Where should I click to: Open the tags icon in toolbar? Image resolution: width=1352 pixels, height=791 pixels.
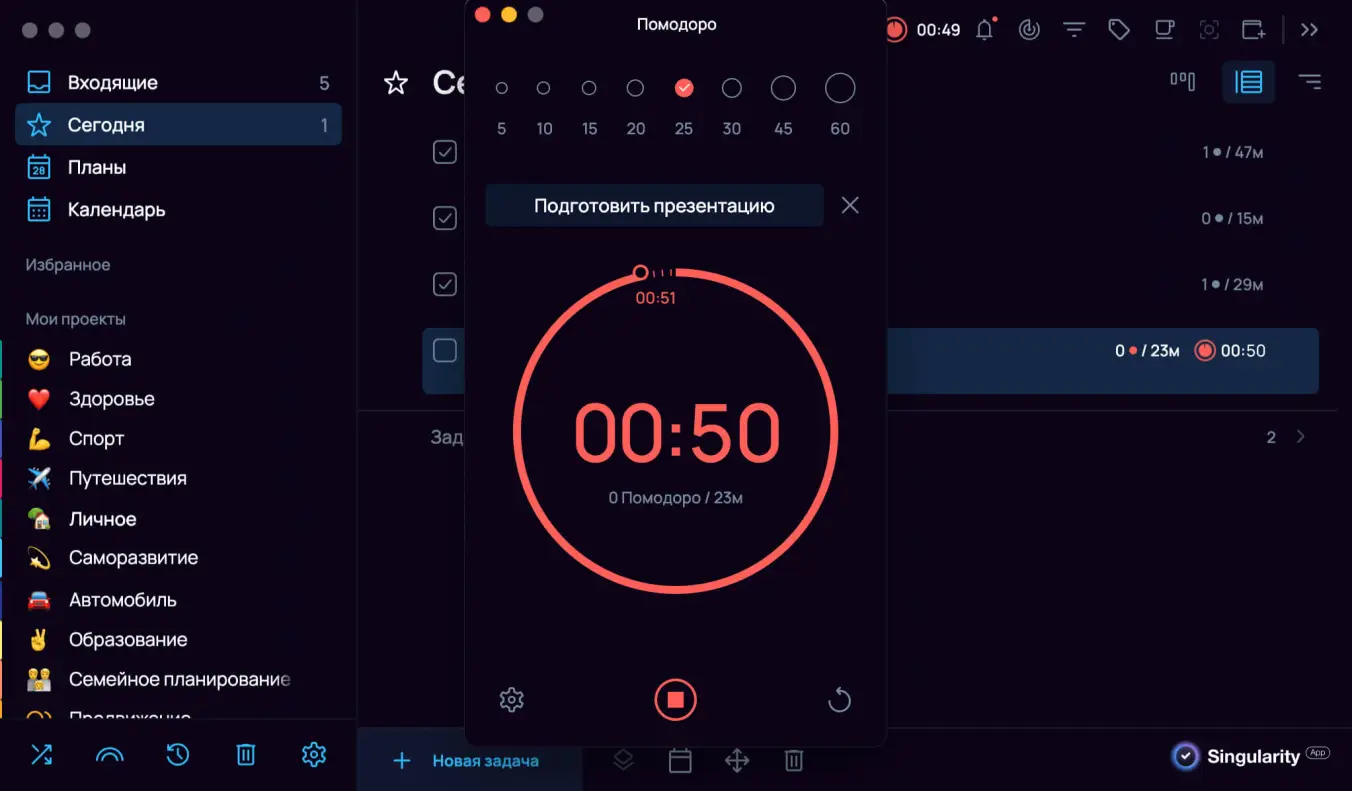[x=1119, y=30]
